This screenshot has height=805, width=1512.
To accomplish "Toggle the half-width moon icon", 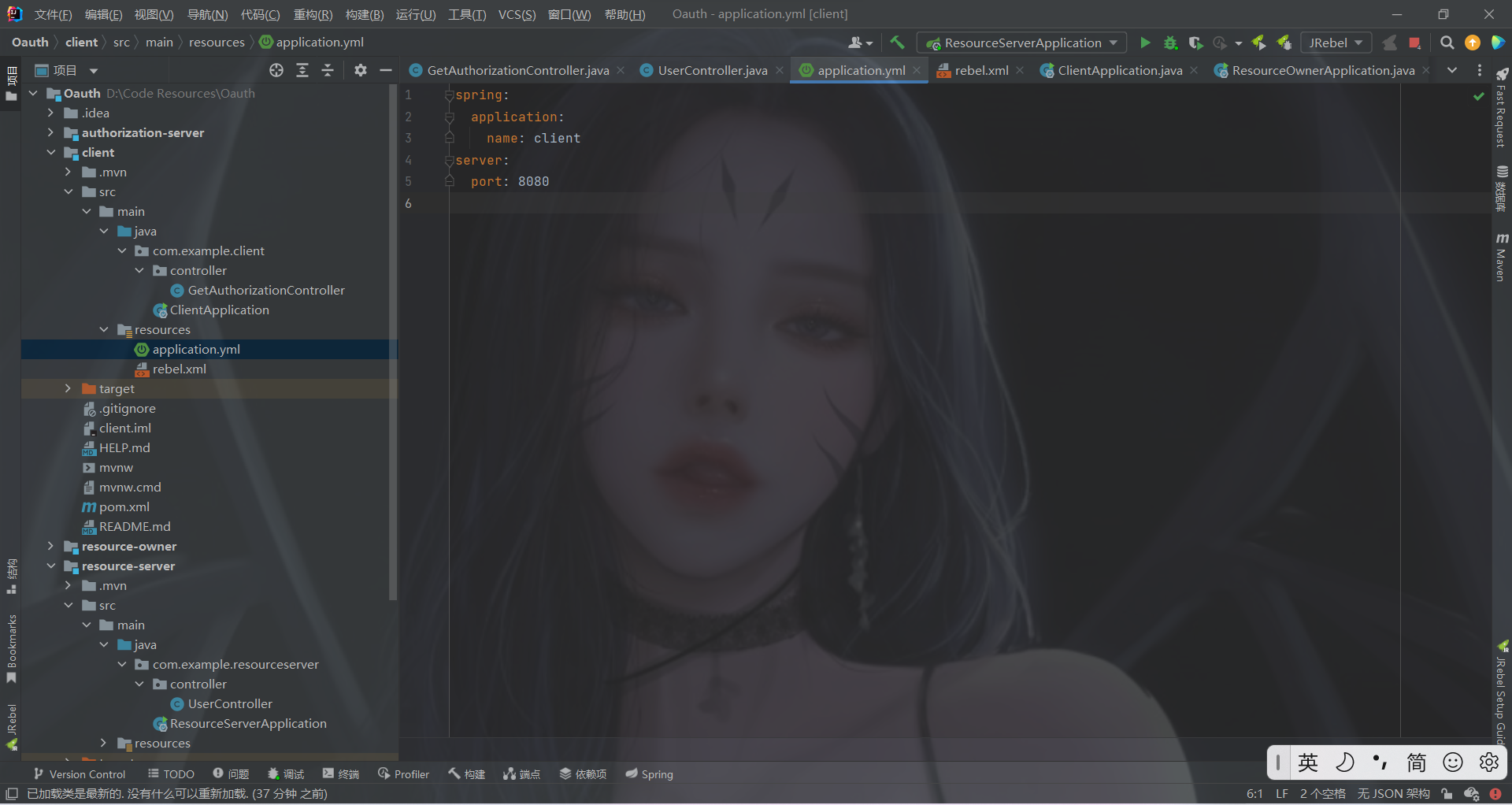I will [1346, 762].
